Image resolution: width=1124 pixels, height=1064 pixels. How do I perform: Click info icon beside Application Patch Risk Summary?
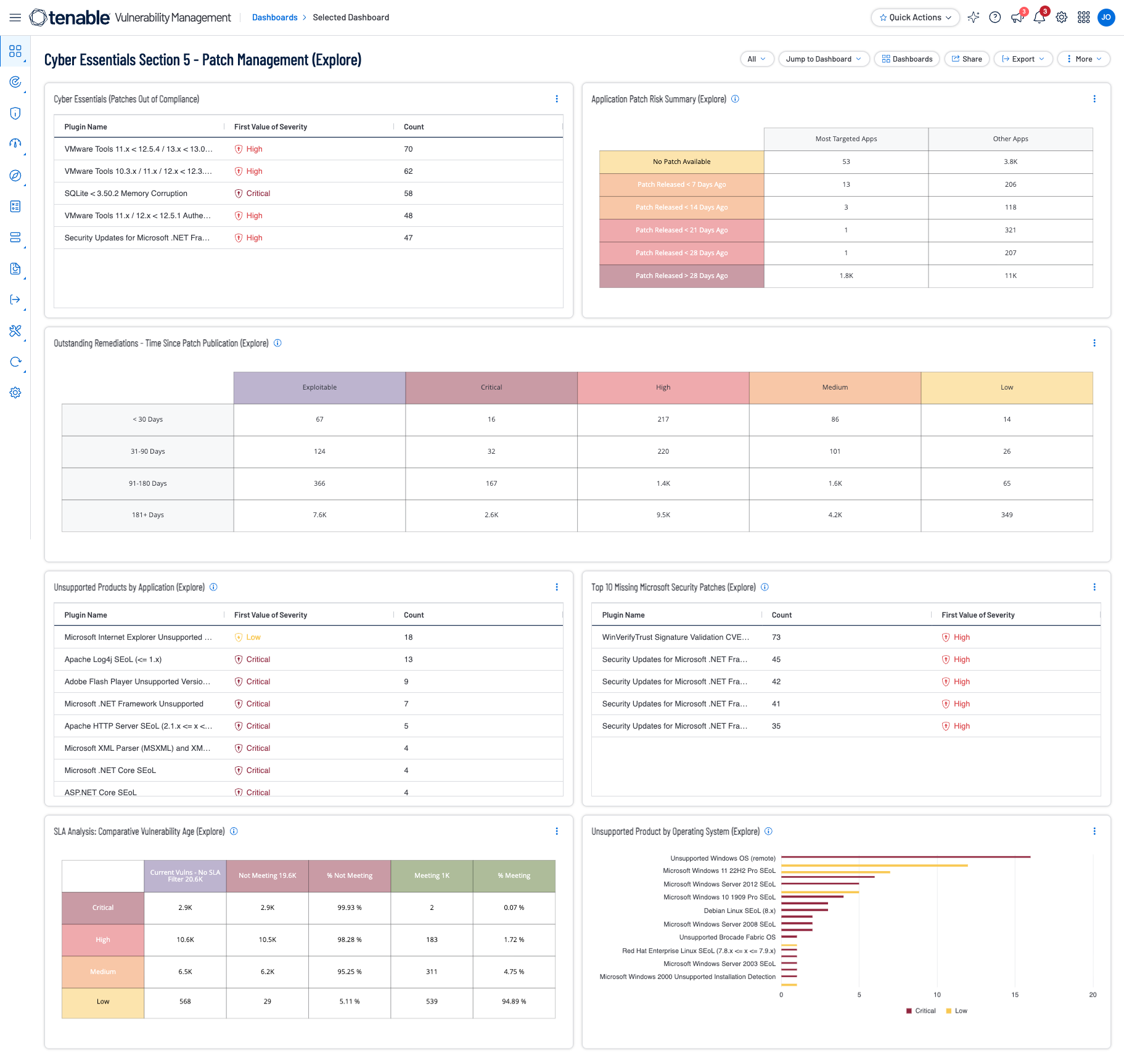pos(735,99)
